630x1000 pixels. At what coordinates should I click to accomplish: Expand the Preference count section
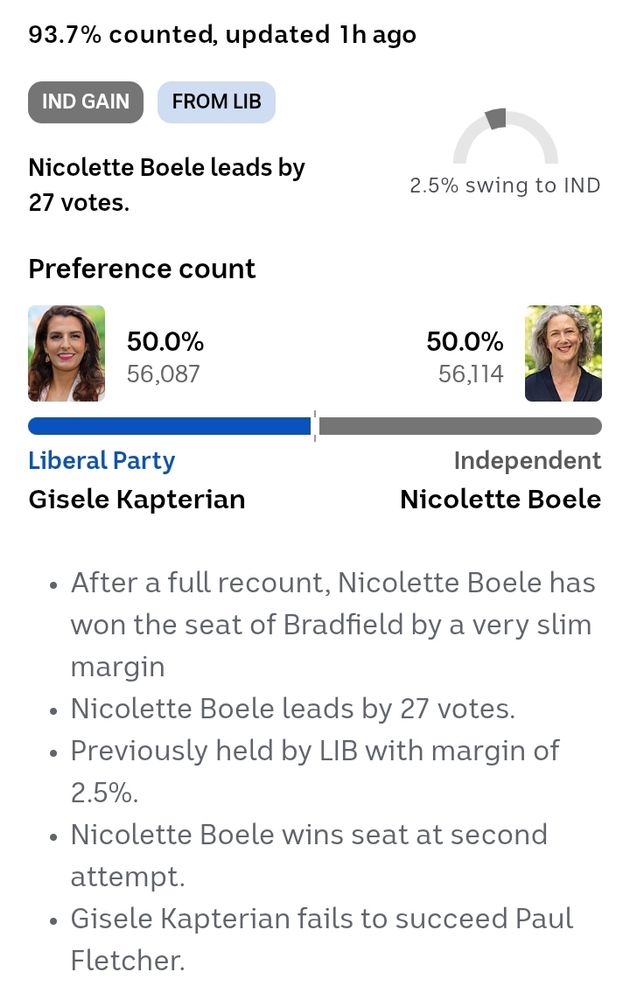click(x=141, y=268)
